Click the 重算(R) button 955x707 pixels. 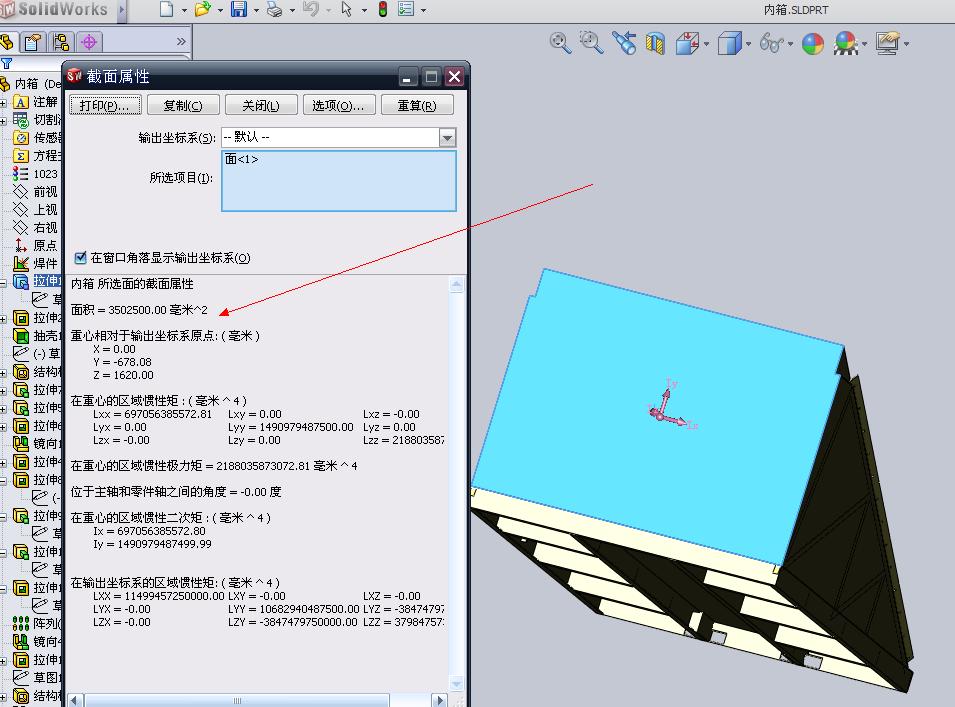[x=417, y=105]
